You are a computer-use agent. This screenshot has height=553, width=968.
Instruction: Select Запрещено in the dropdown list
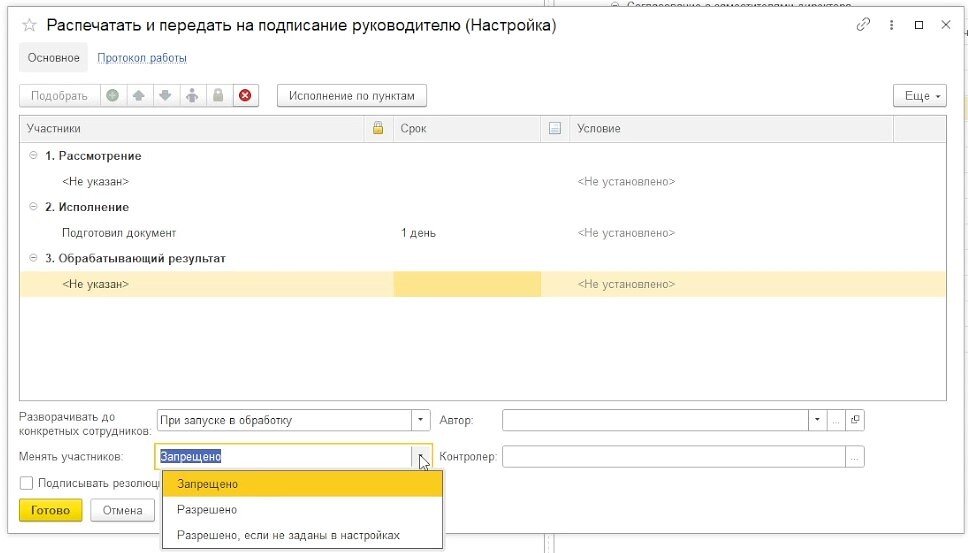tap(302, 484)
